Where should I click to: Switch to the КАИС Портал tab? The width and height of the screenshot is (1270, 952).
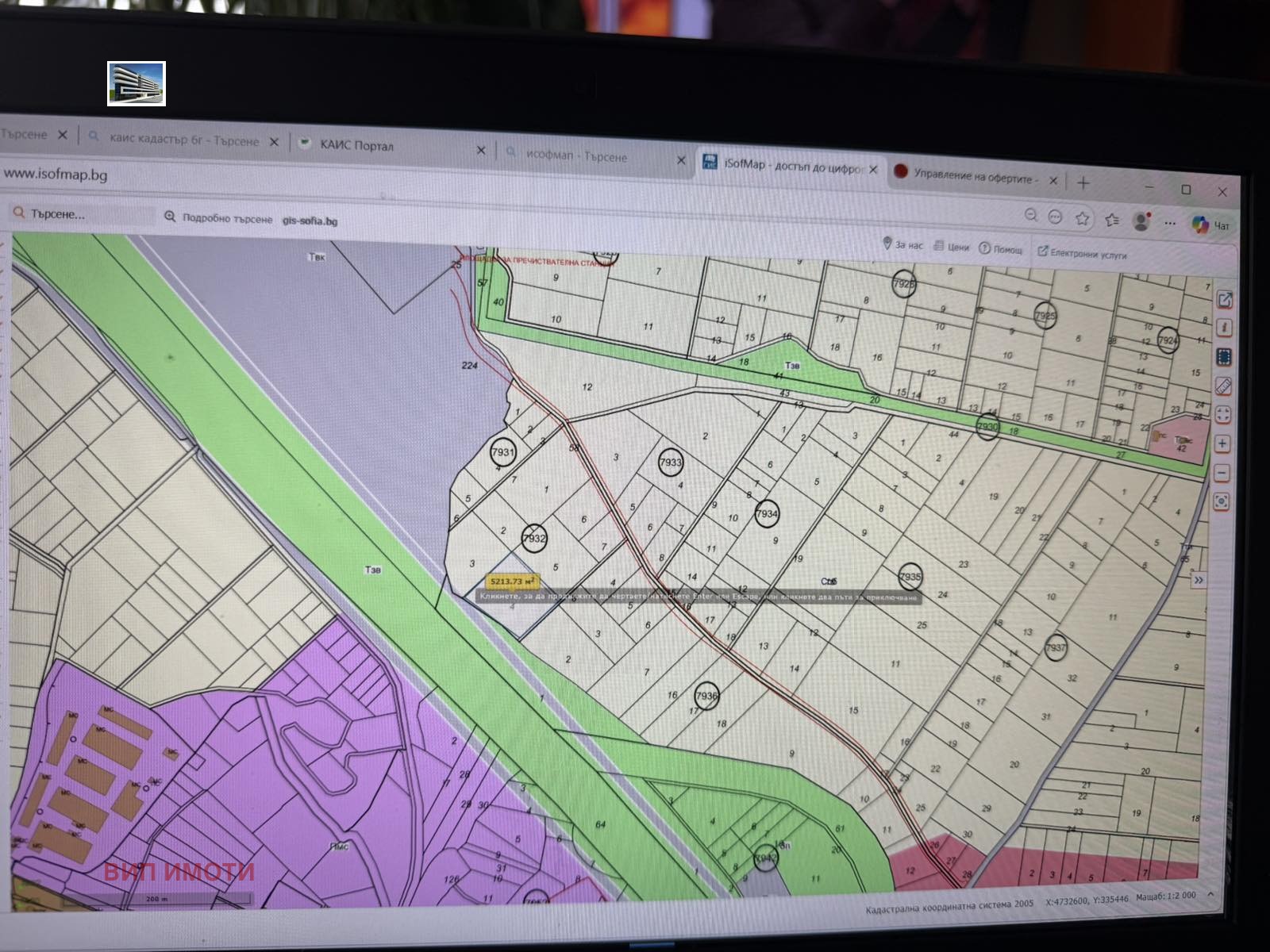[x=356, y=145]
